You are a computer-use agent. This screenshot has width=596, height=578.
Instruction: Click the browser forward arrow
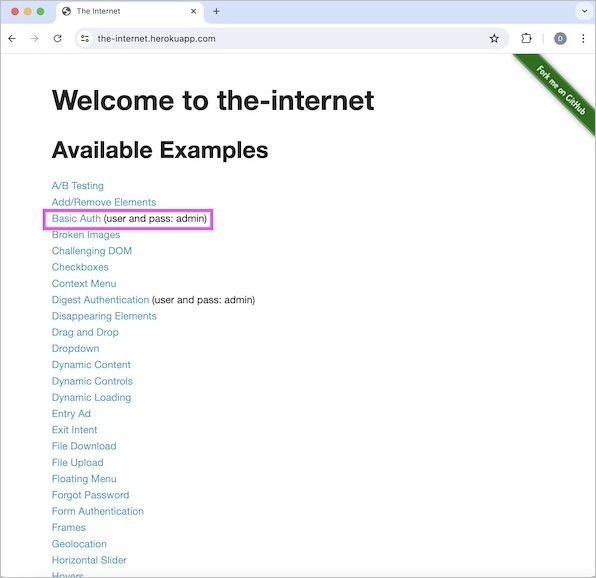[x=35, y=38]
